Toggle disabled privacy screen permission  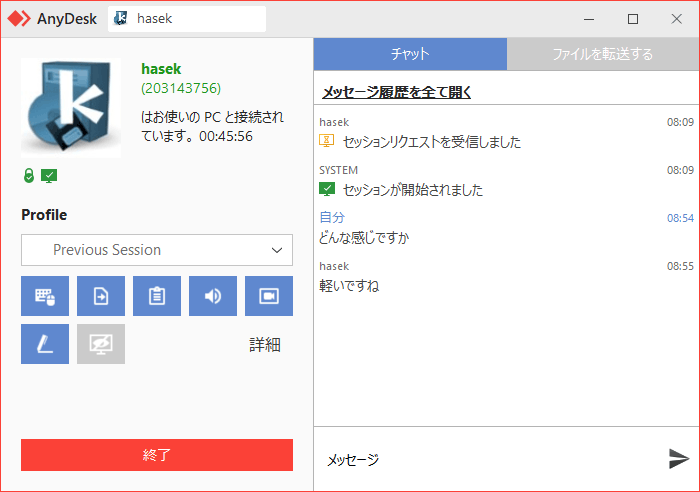pyautogui.click(x=101, y=344)
